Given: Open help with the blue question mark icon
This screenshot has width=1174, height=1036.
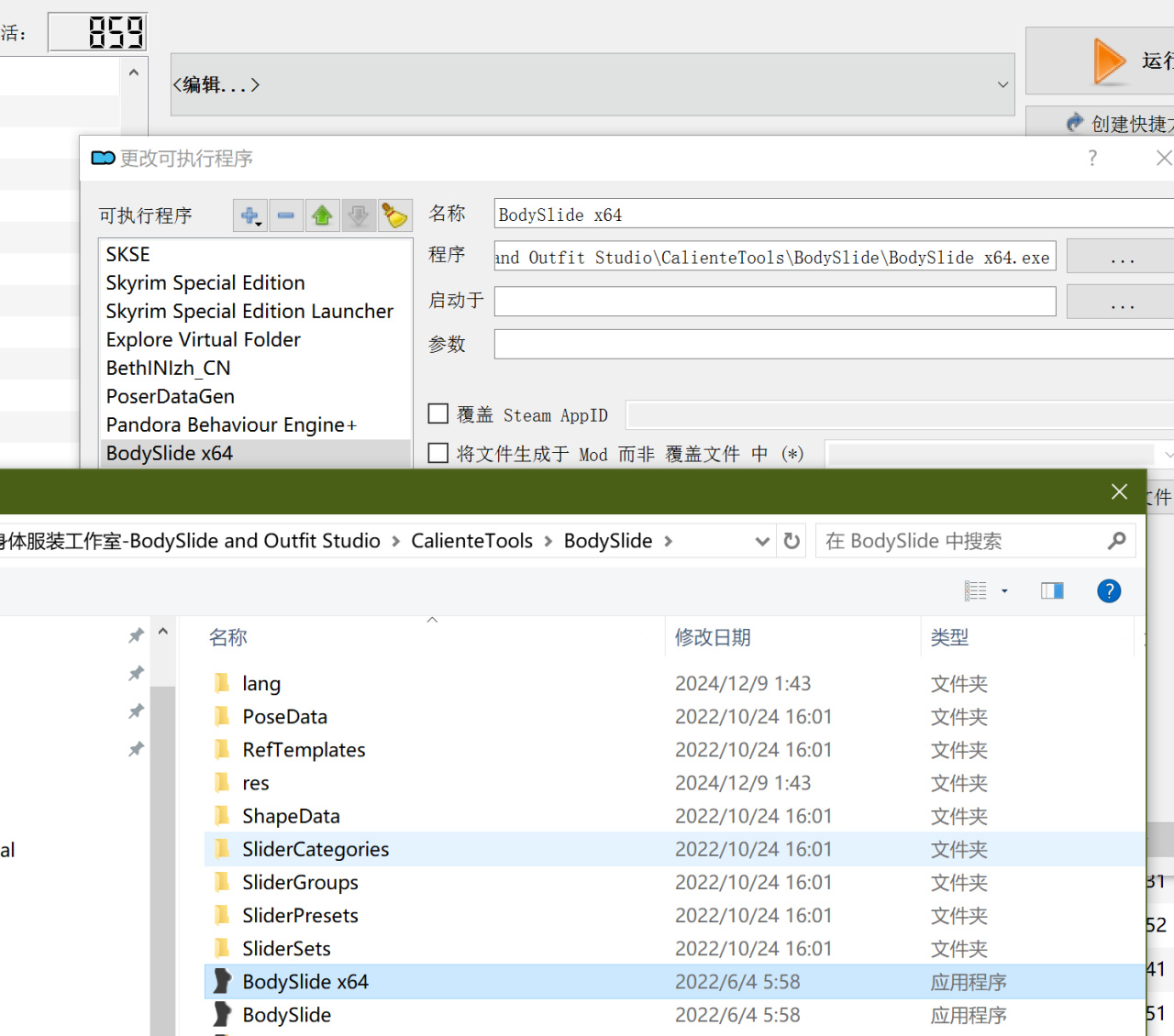Looking at the screenshot, I should click(x=1109, y=591).
